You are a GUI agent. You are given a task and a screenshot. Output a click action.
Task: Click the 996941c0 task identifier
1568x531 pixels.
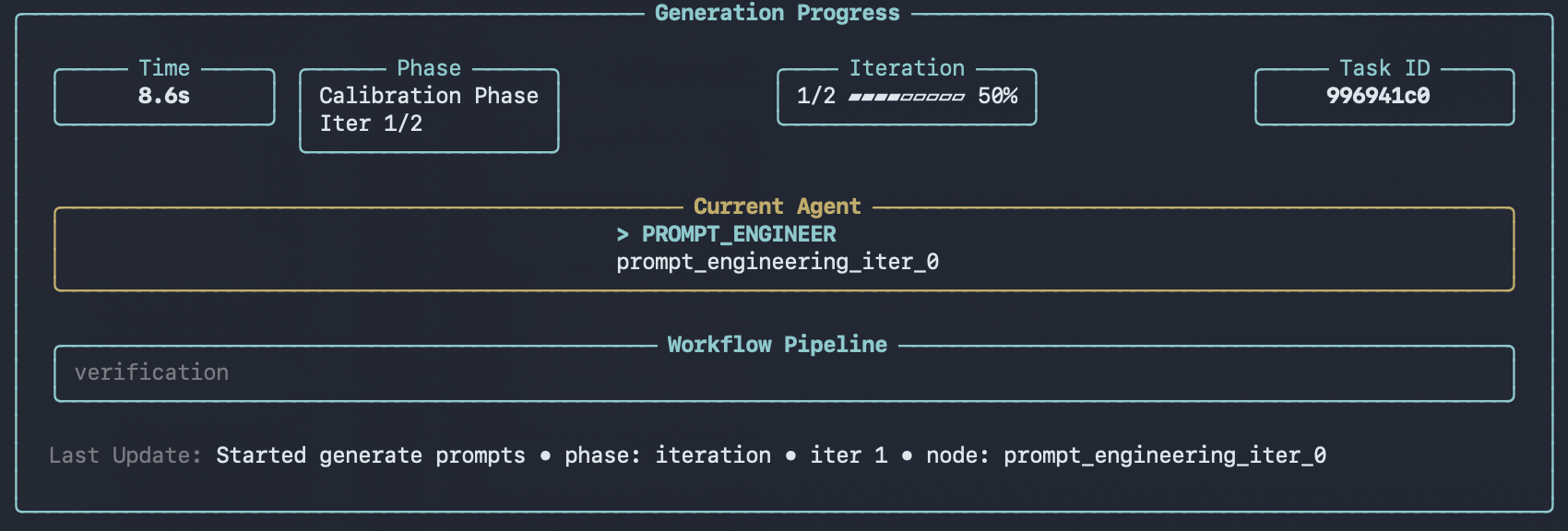coord(1378,96)
